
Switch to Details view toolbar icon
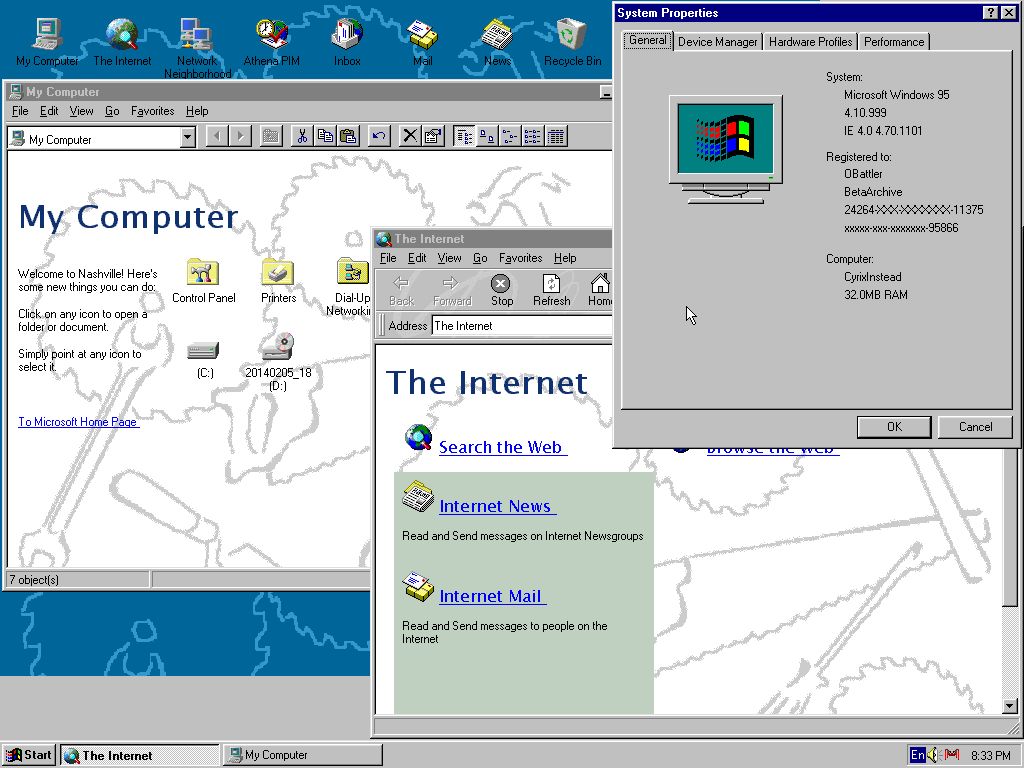(556, 136)
